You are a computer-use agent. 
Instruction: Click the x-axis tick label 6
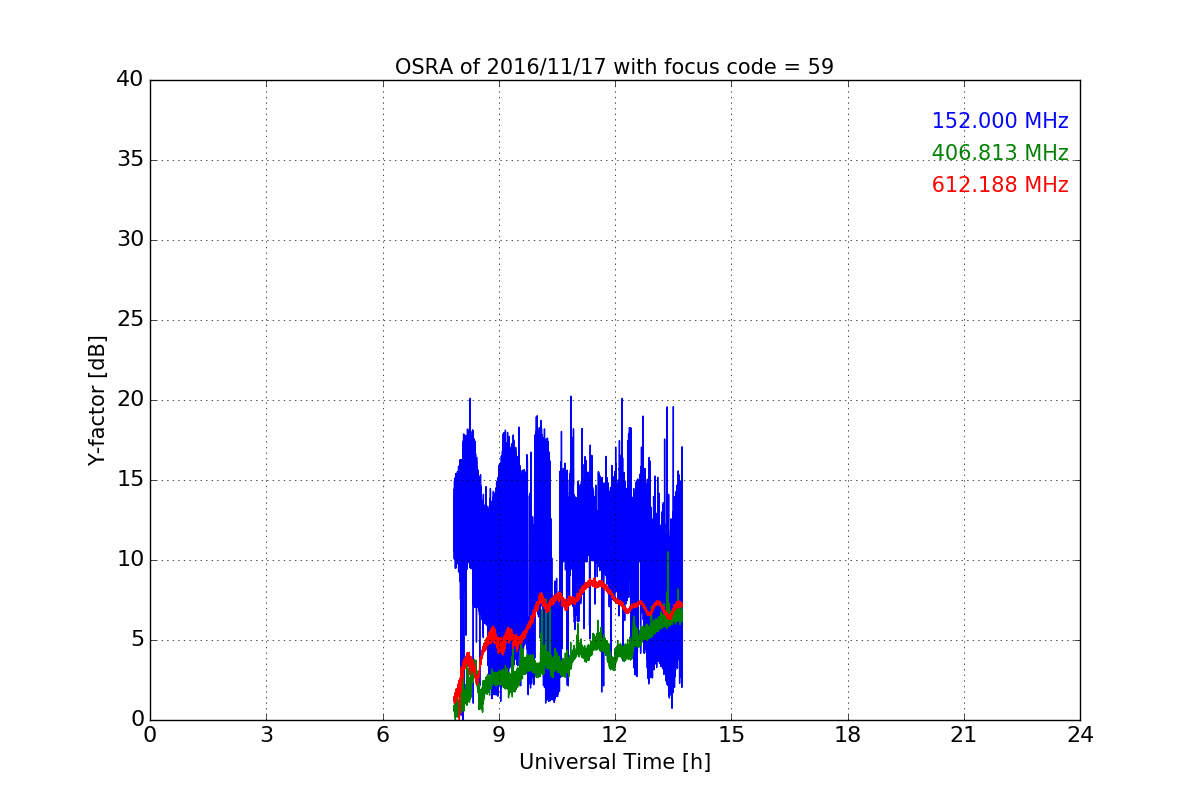click(x=383, y=735)
